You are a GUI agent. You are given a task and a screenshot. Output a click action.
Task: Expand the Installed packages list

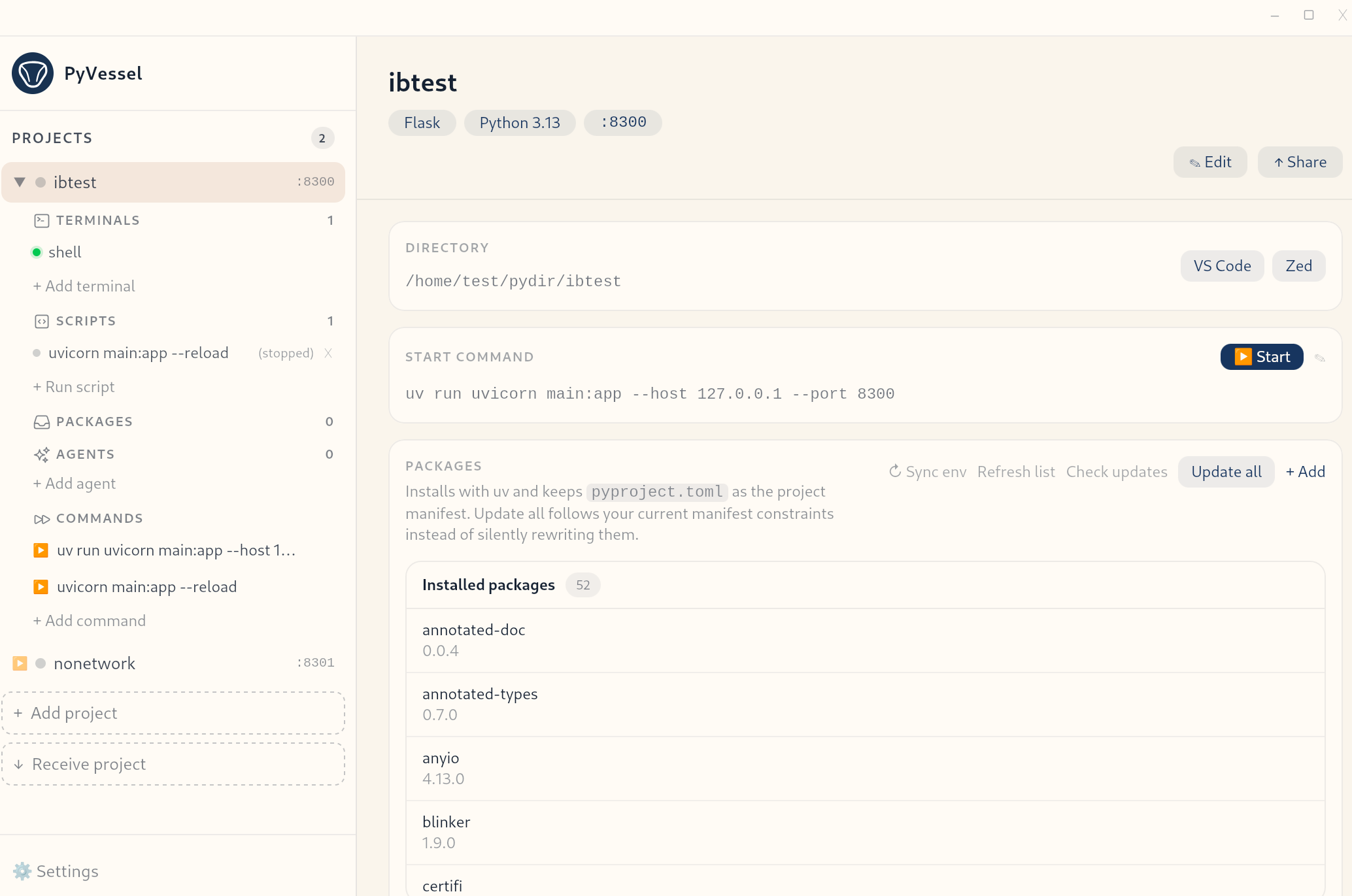pyautogui.click(x=488, y=585)
